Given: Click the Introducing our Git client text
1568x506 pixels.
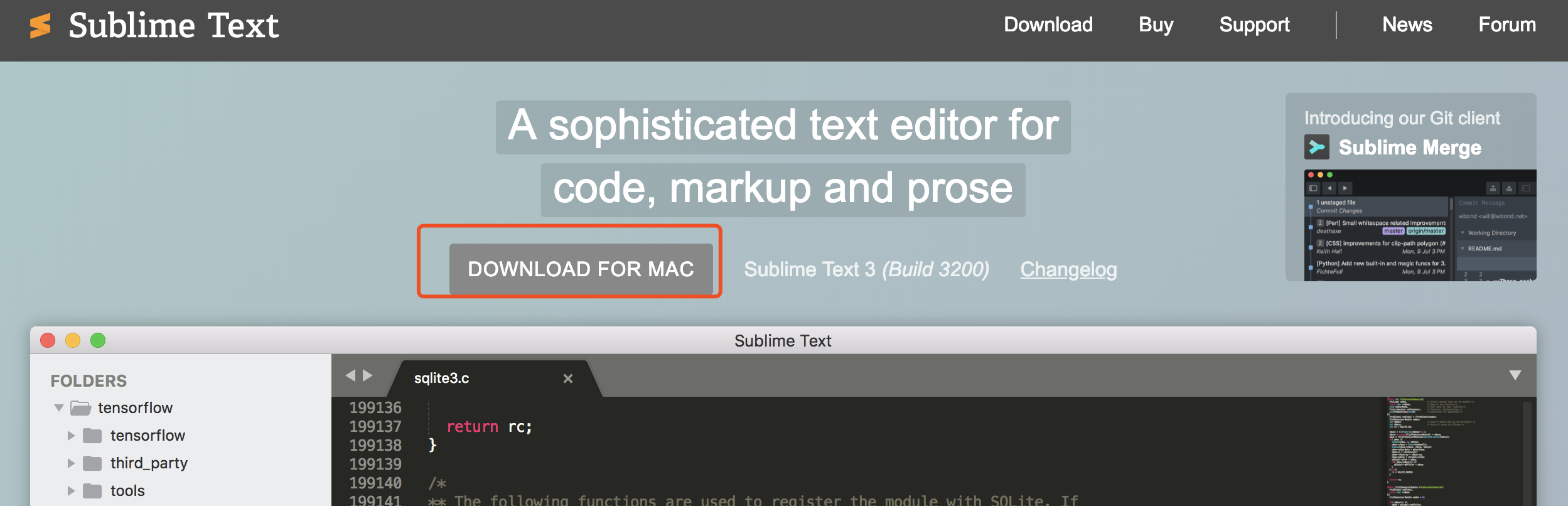Looking at the screenshot, I should pos(1402,118).
